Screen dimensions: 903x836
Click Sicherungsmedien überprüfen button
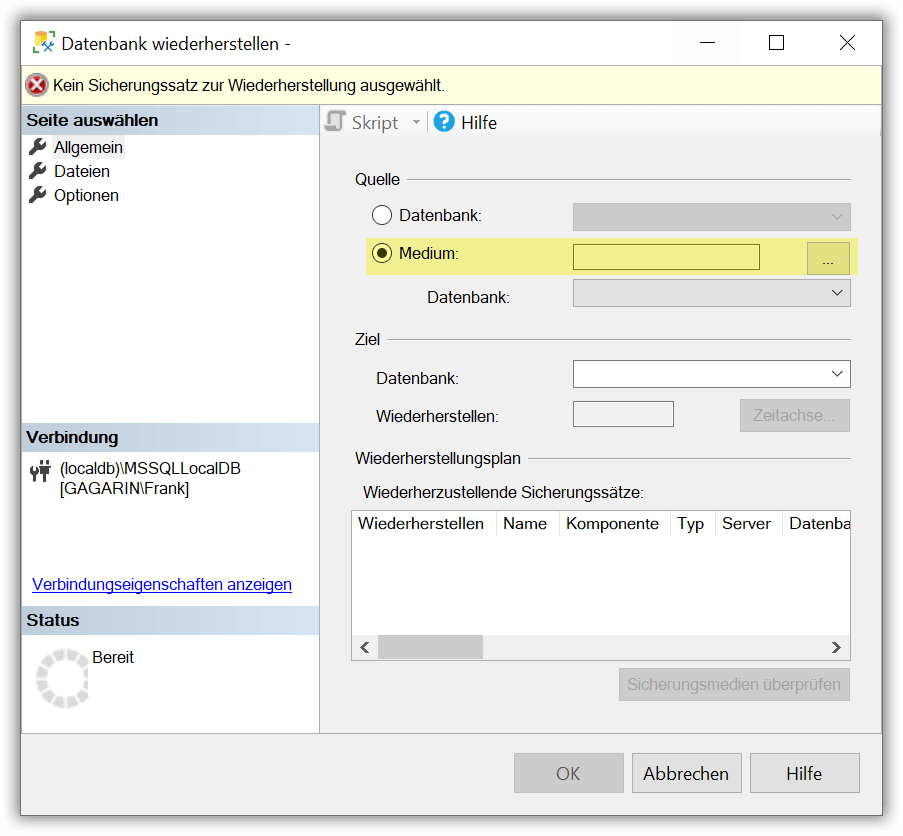click(x=734, y=685)
